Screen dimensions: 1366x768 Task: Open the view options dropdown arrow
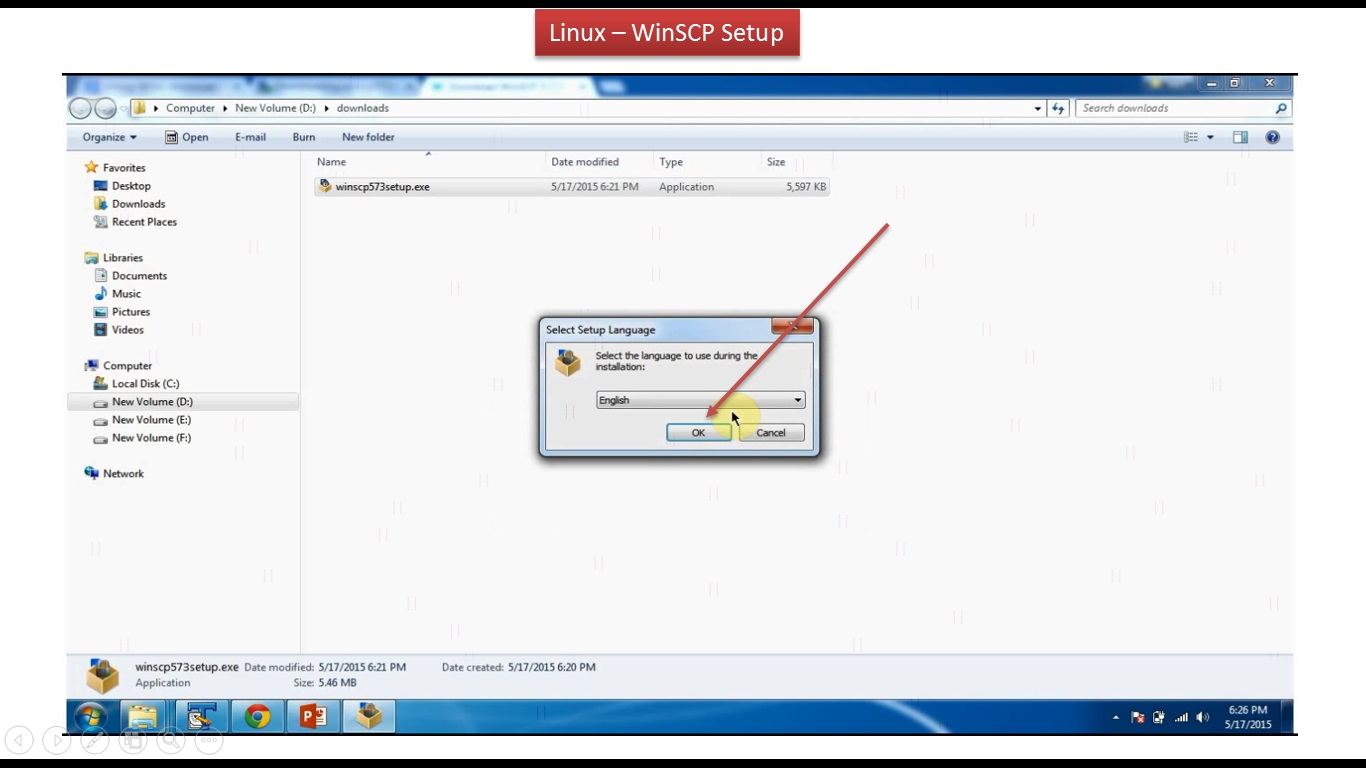(x=1210, y=137)
